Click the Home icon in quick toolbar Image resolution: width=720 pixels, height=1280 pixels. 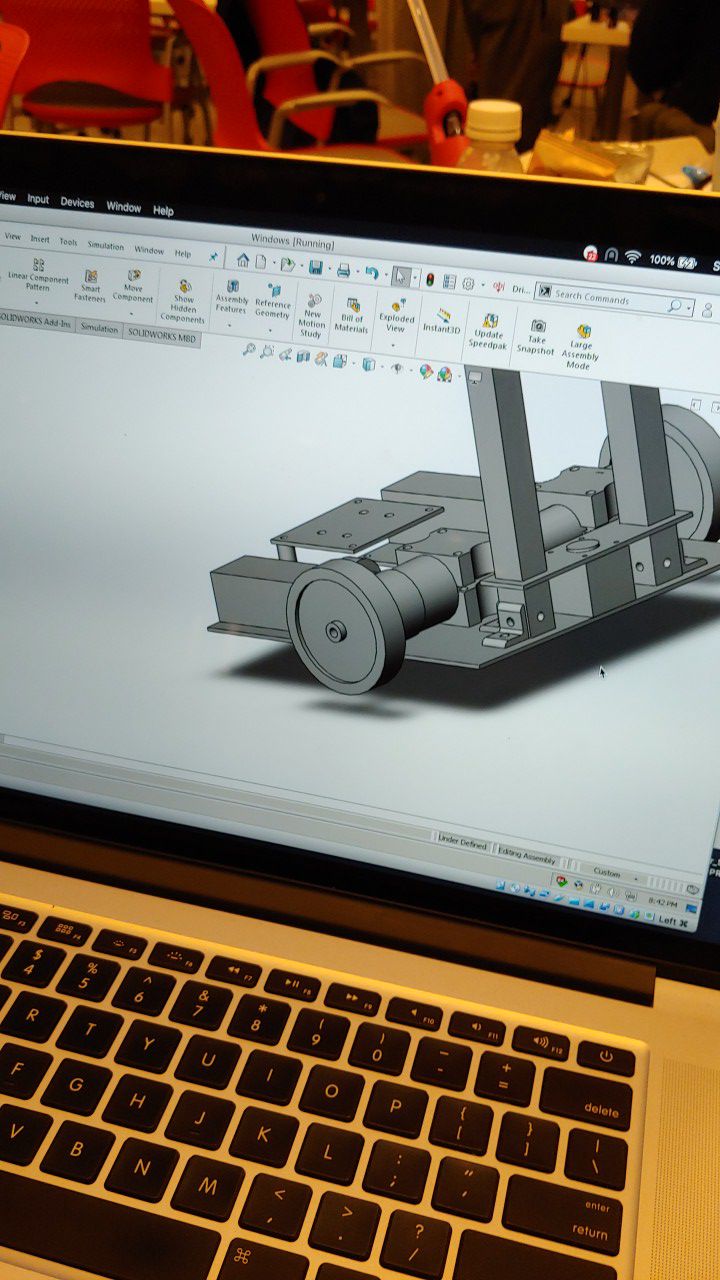click(243, 261)
